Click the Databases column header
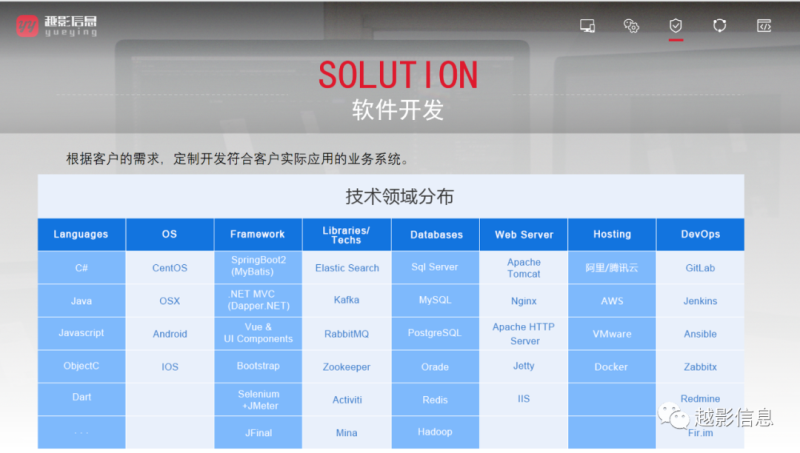 pyautogui.click(x=435, y=234)
